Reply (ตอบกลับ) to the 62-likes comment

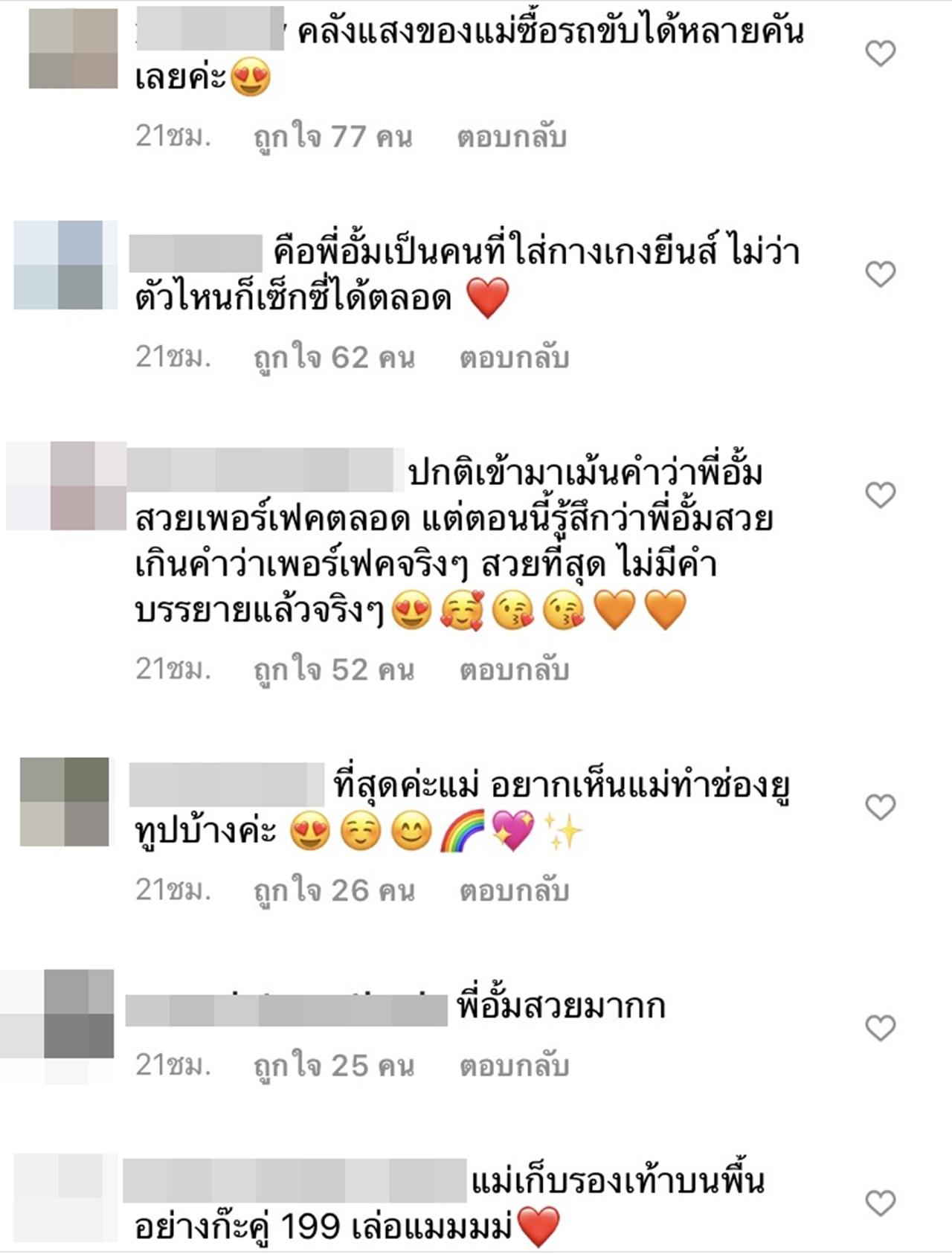[514, 358]
